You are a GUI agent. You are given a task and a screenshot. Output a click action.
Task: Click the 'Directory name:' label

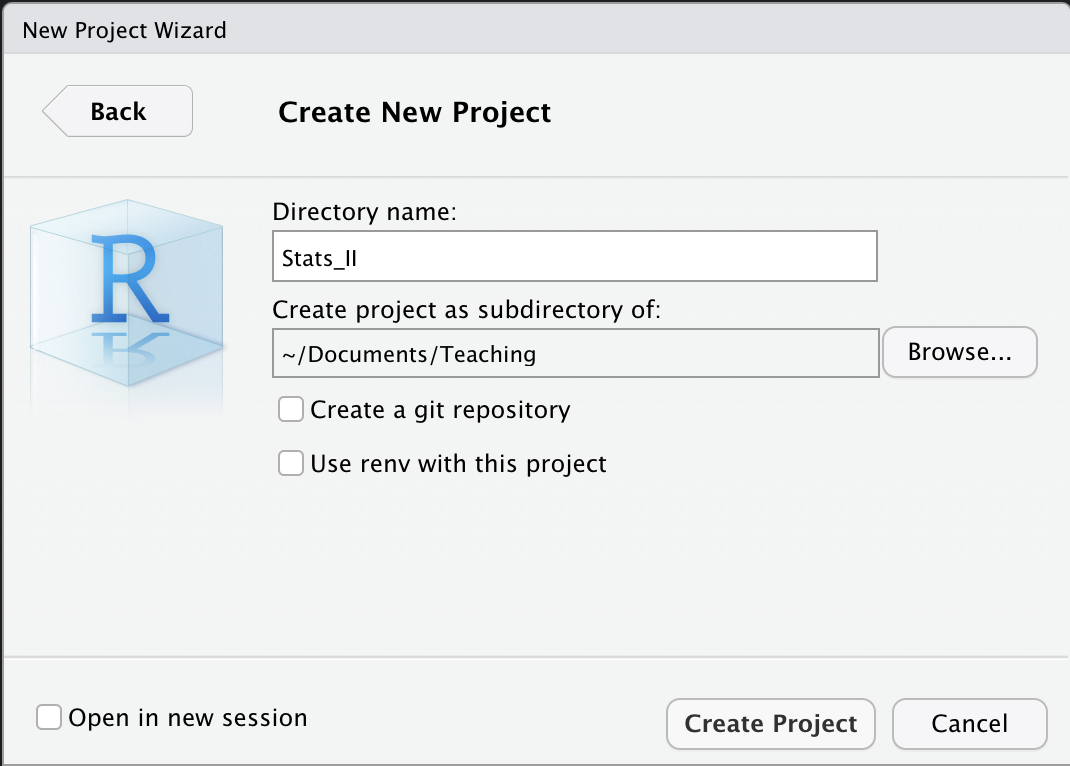364,212
